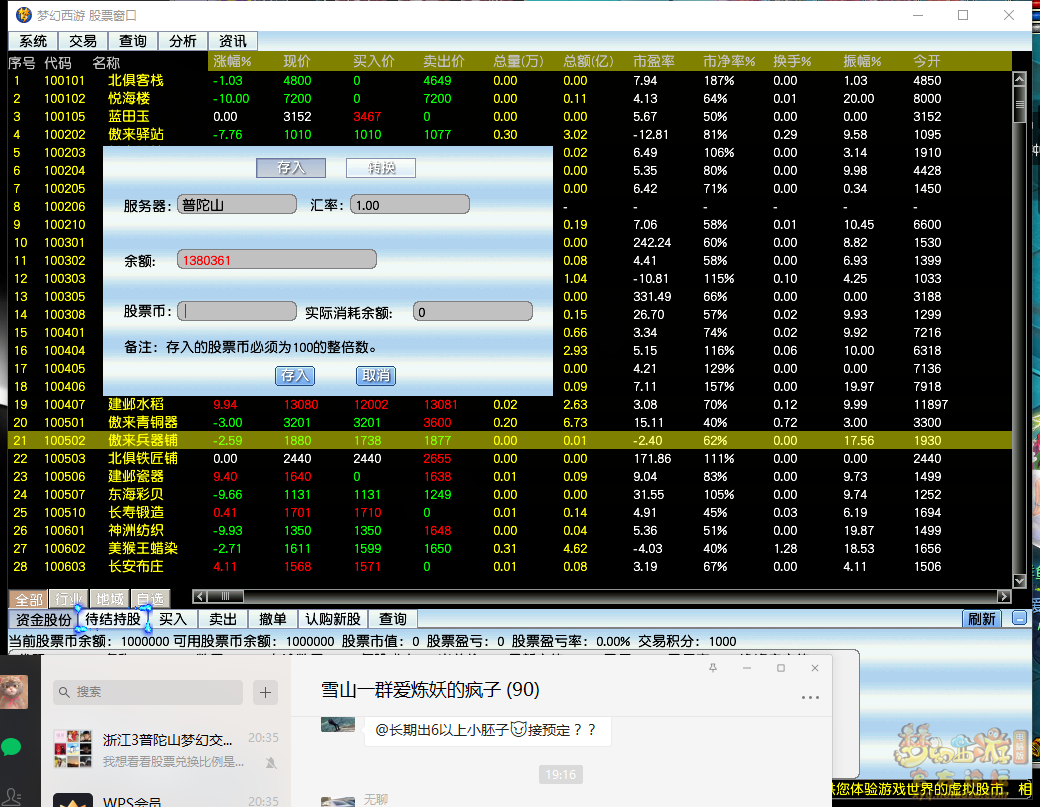
Task: Open the 交易 menu
Action: click(83, 41)
